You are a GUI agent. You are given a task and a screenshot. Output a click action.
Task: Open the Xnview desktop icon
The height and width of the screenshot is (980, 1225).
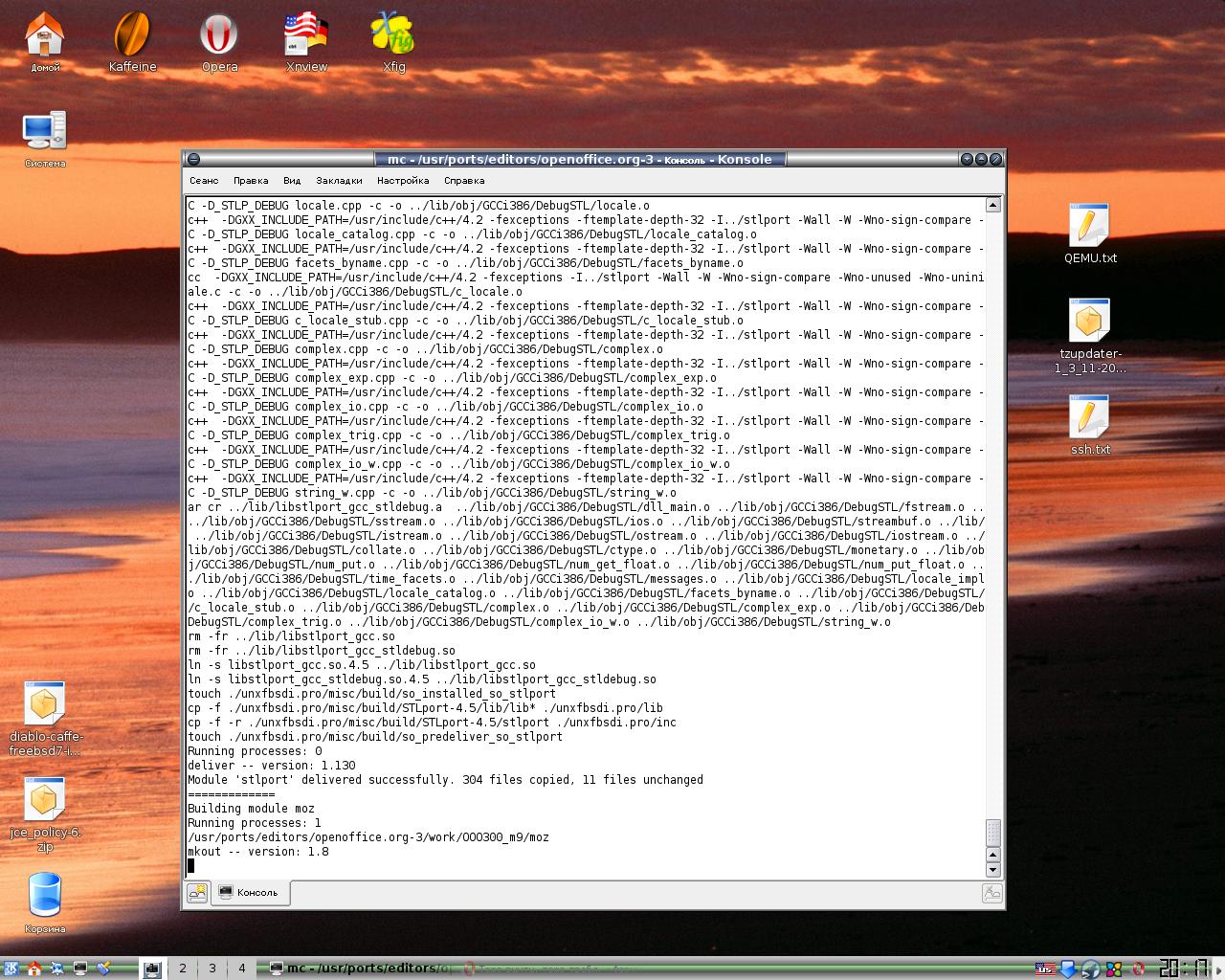pyautogui.click(x=306, y=43)
